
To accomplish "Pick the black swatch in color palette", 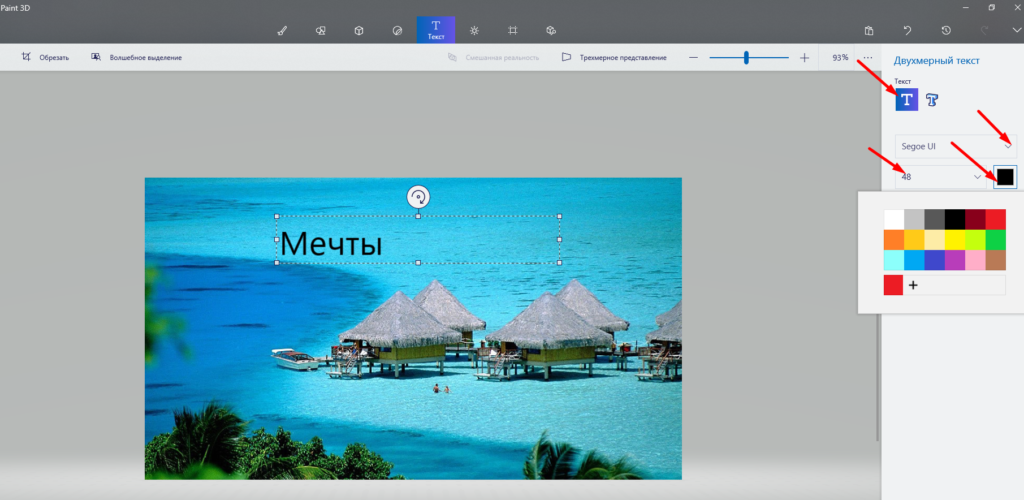I will point(955,219).
